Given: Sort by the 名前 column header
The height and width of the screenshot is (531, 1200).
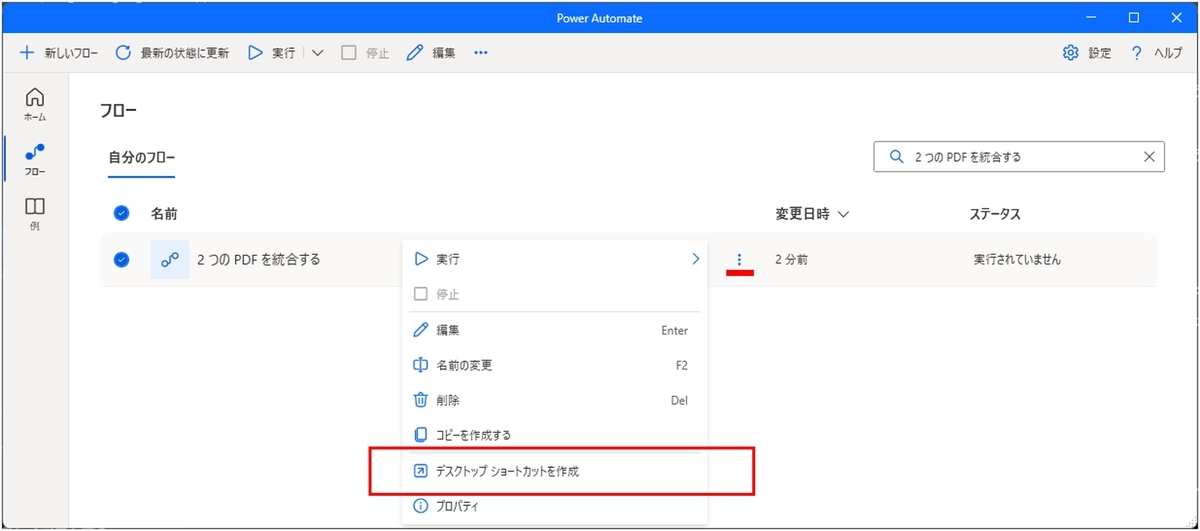Looking at the screenshot, I should tap(164, 214).
